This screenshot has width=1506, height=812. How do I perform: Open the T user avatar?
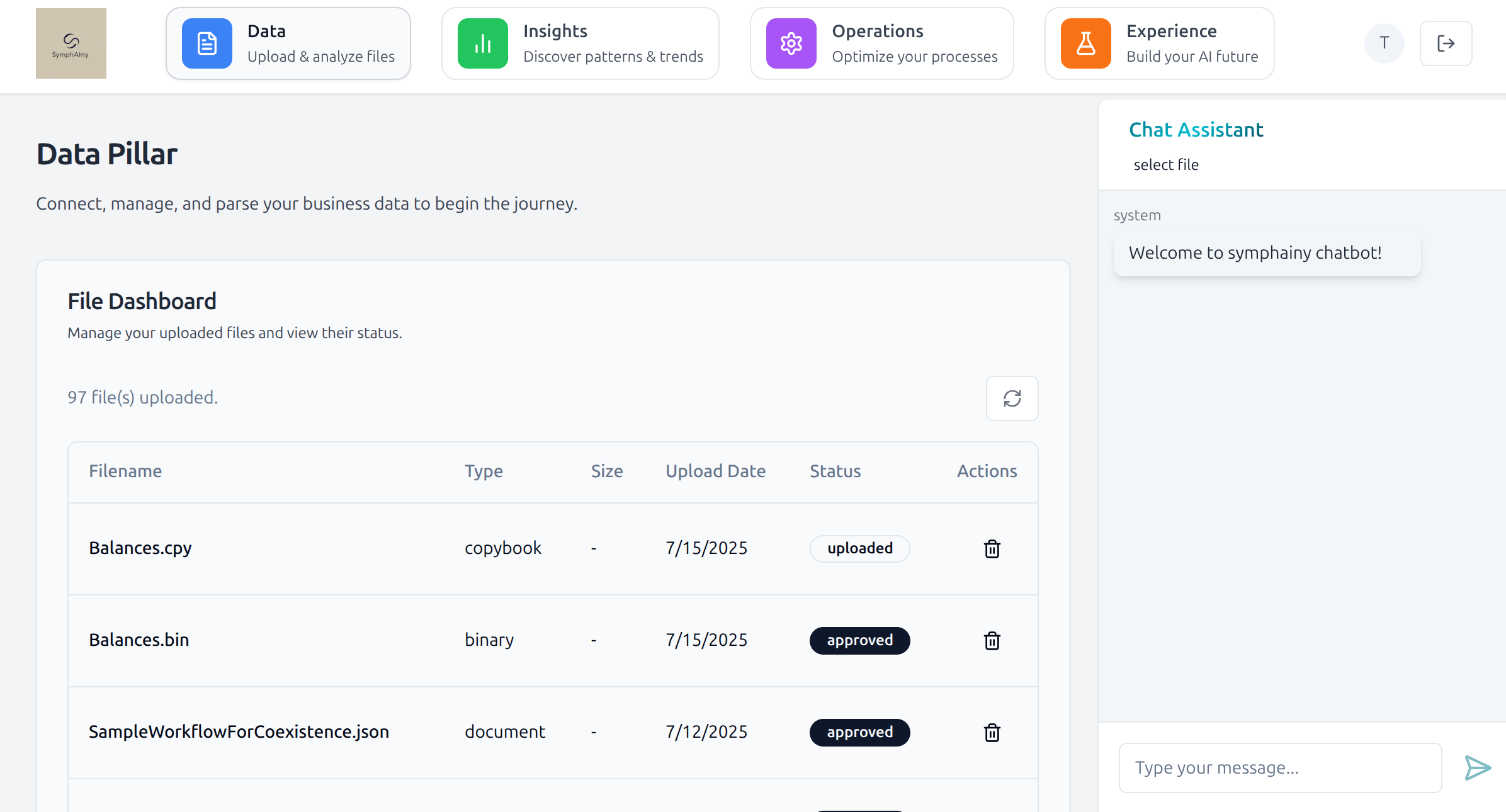coord(1384,43)
